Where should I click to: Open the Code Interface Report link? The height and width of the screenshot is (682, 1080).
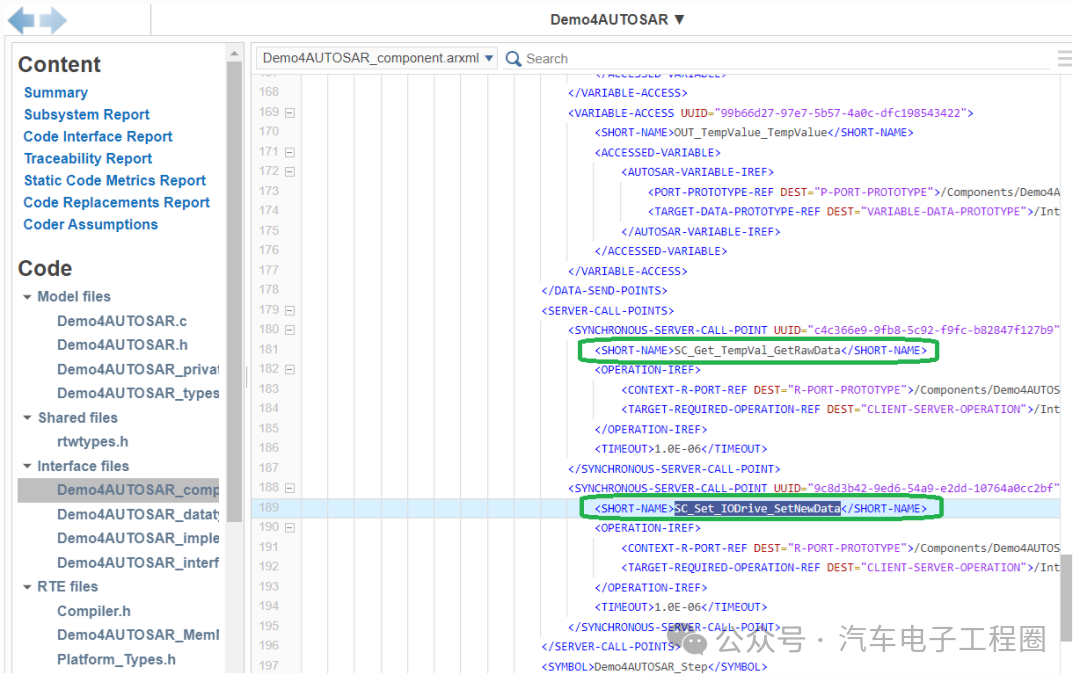pyautogui.click(x=98, y=136)
